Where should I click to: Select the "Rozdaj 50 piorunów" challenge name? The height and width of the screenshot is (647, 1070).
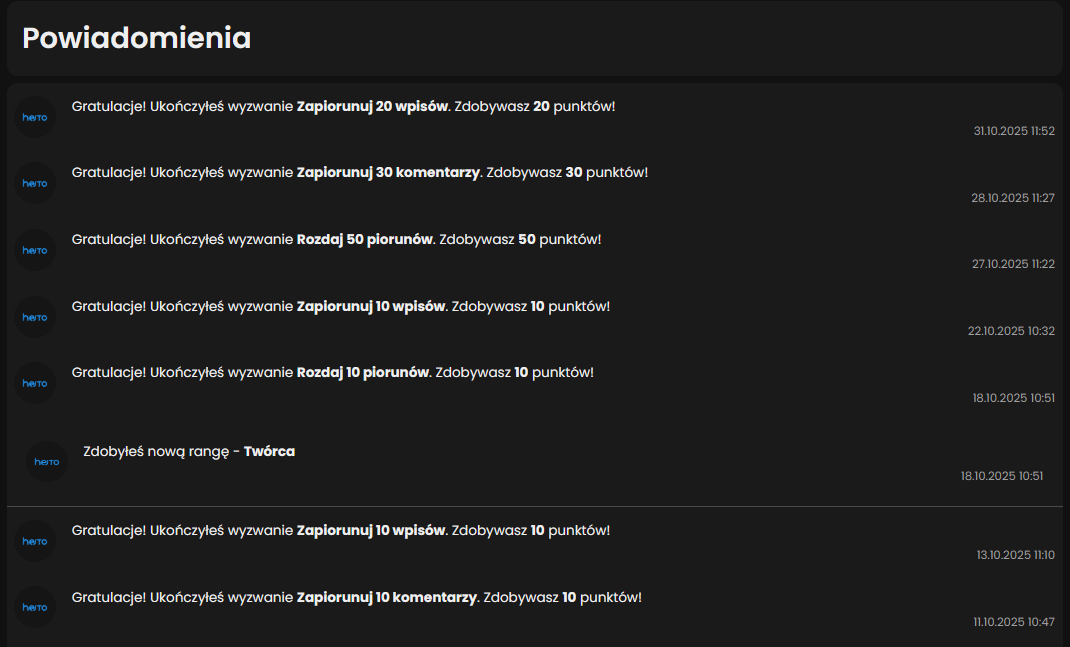(x=365, y=239)
